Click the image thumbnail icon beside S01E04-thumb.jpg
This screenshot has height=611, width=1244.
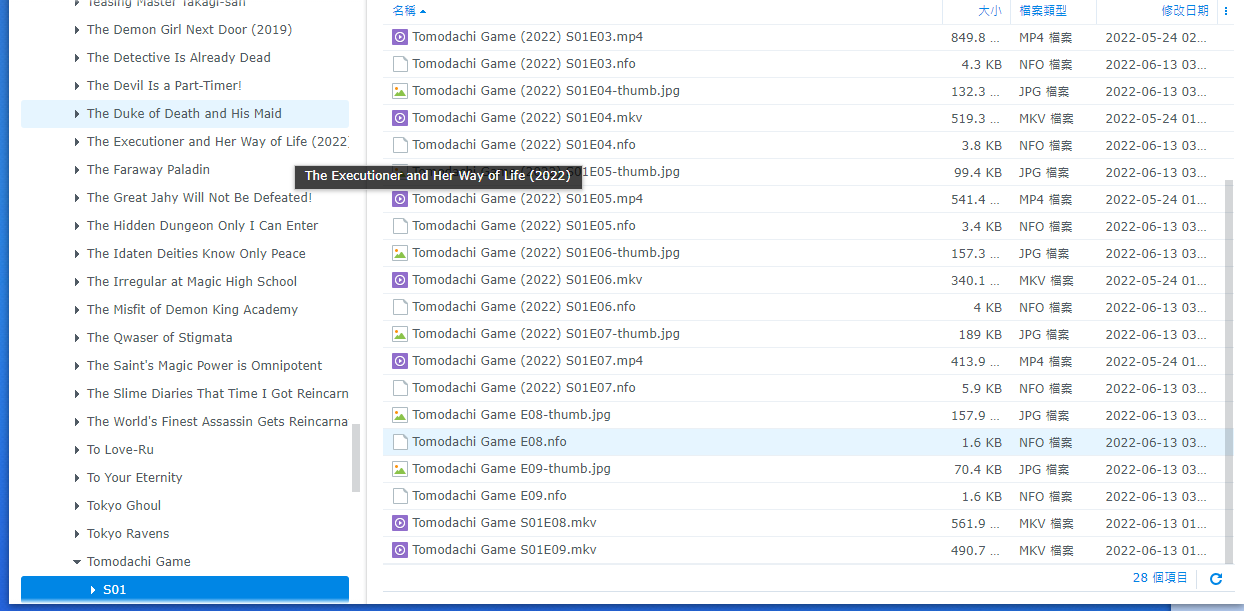399,90
